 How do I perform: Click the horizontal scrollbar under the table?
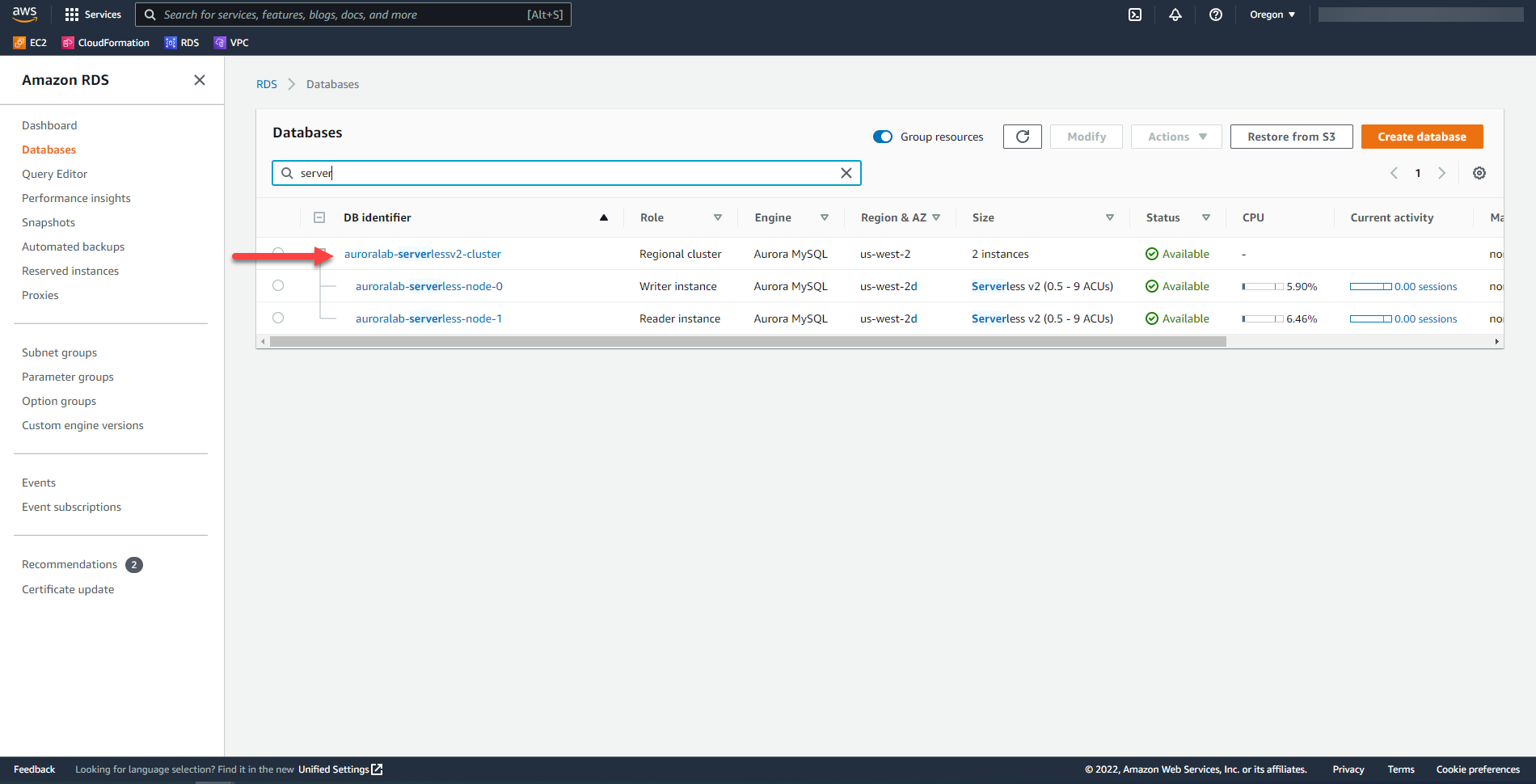[x=747, y=342]
